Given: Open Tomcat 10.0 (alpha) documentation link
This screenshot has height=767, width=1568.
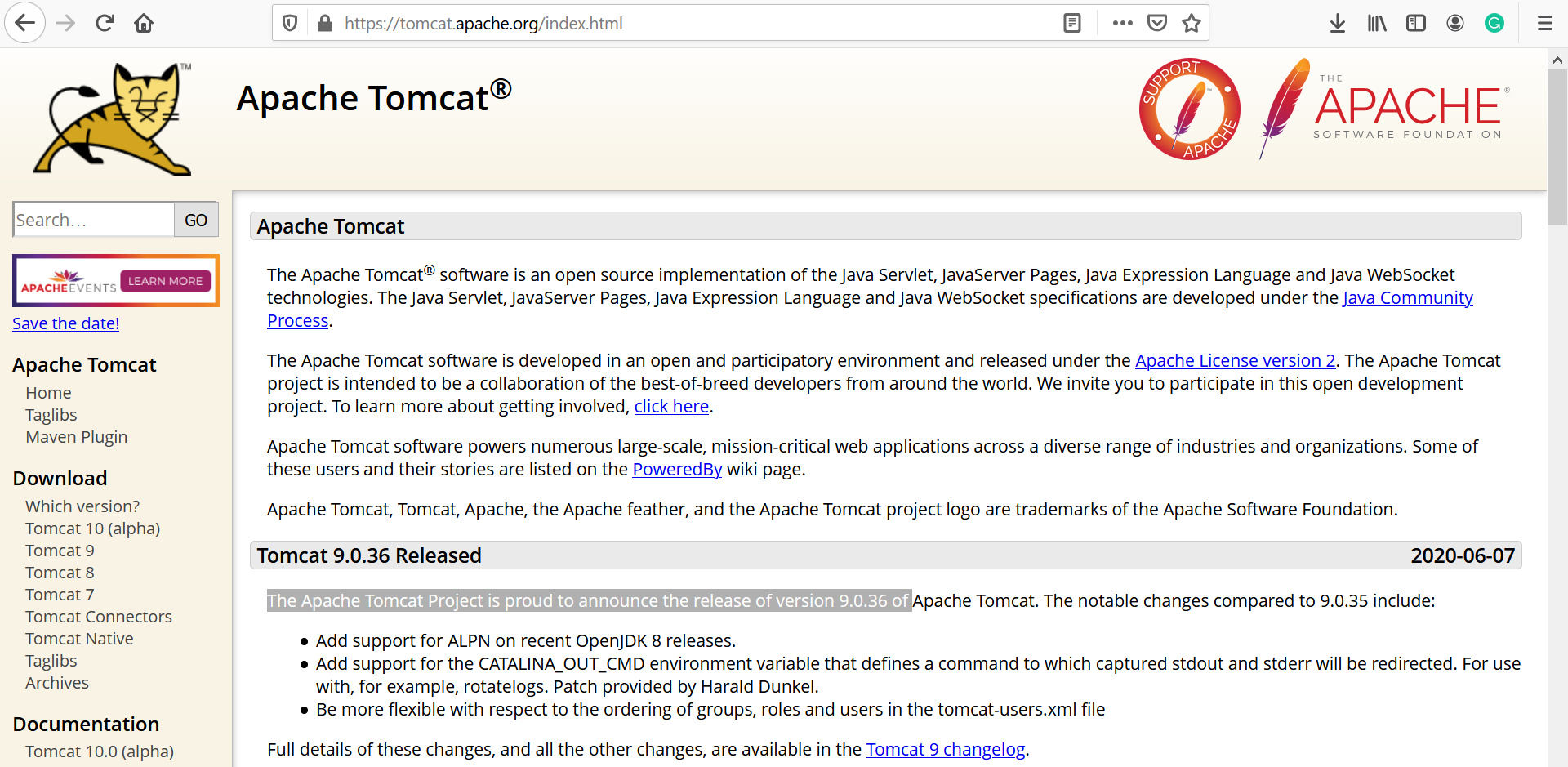Looking at the screenshot, I should (x=100, y=751).
